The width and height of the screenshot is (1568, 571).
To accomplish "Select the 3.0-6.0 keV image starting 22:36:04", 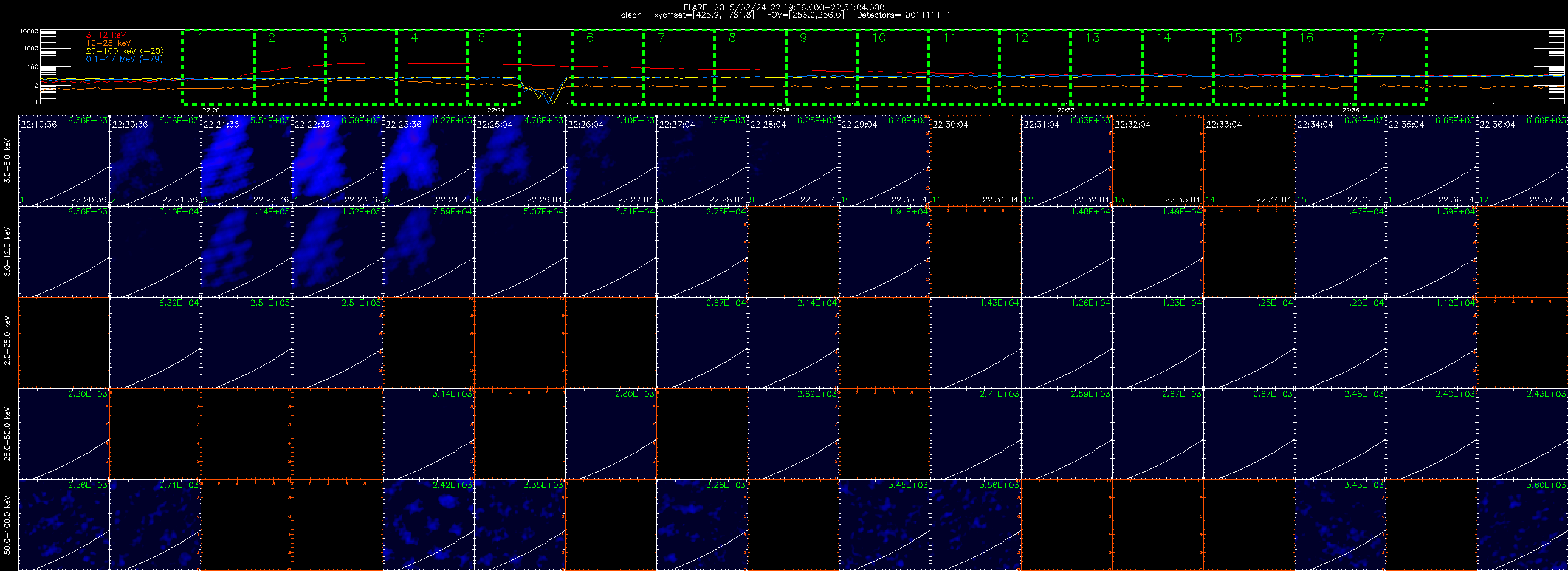I will [x=1522, y=160].
